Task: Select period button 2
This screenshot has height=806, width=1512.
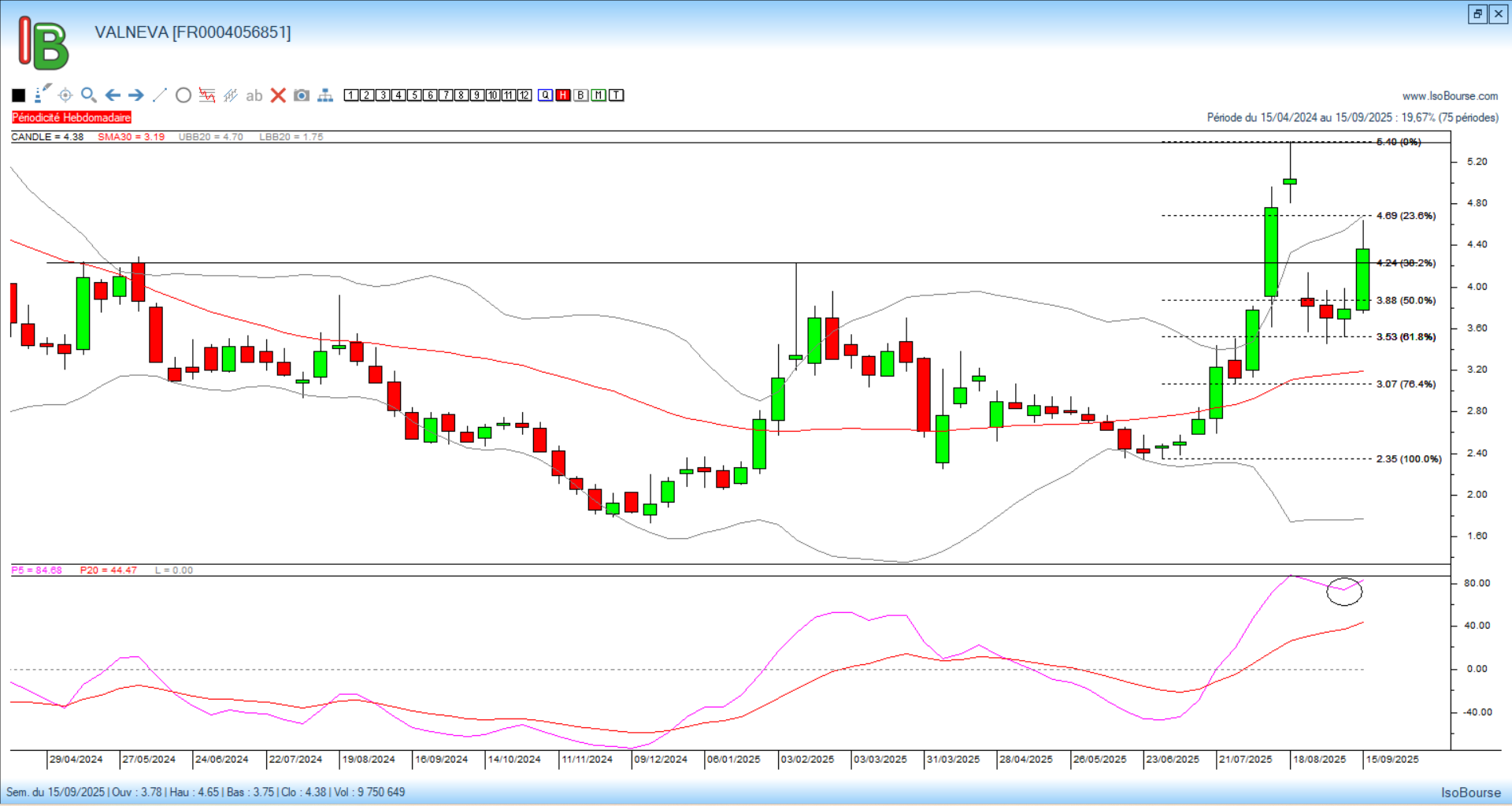Action: point(367,95)
